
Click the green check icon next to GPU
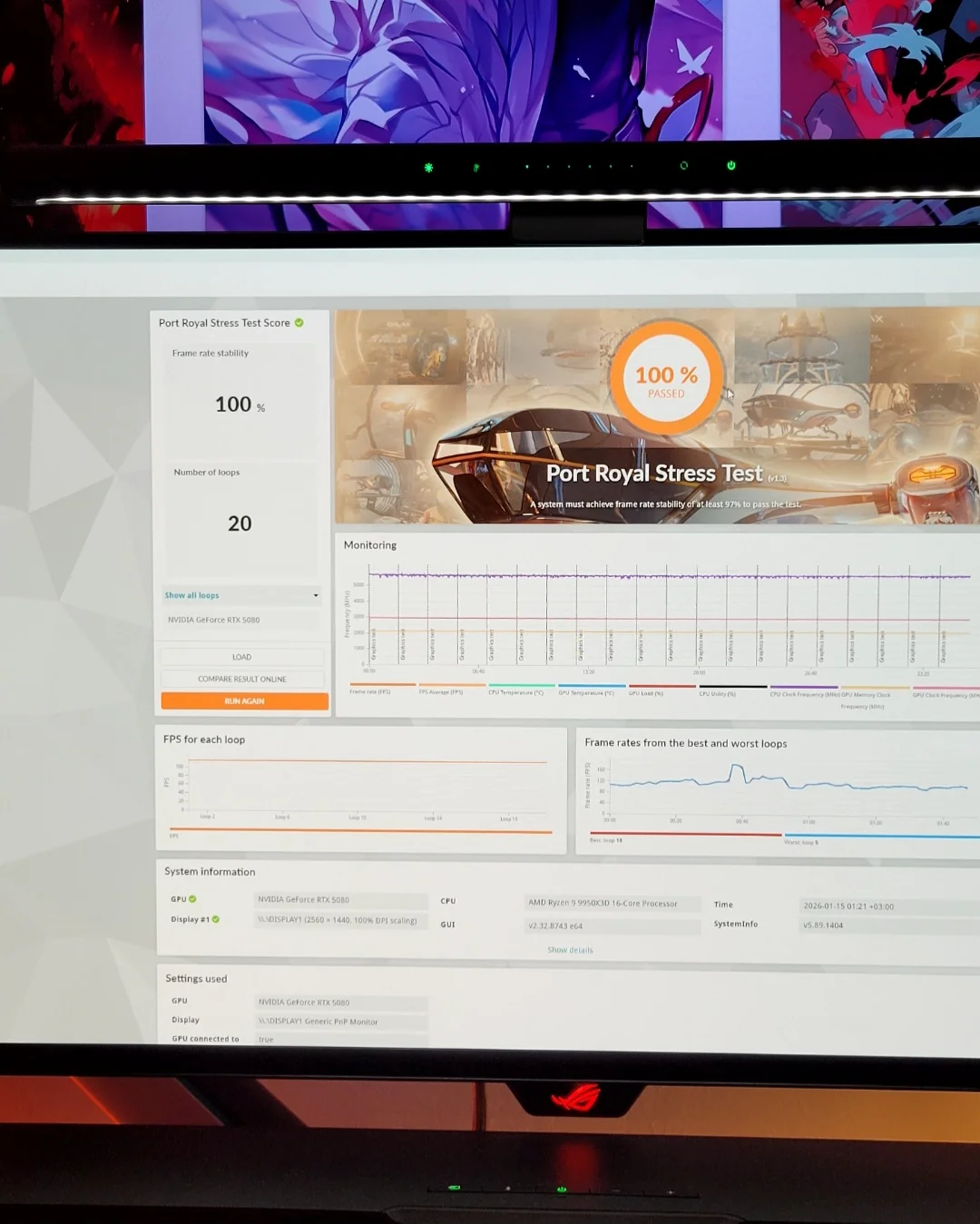pyautogui.click(x=192, y=899)
